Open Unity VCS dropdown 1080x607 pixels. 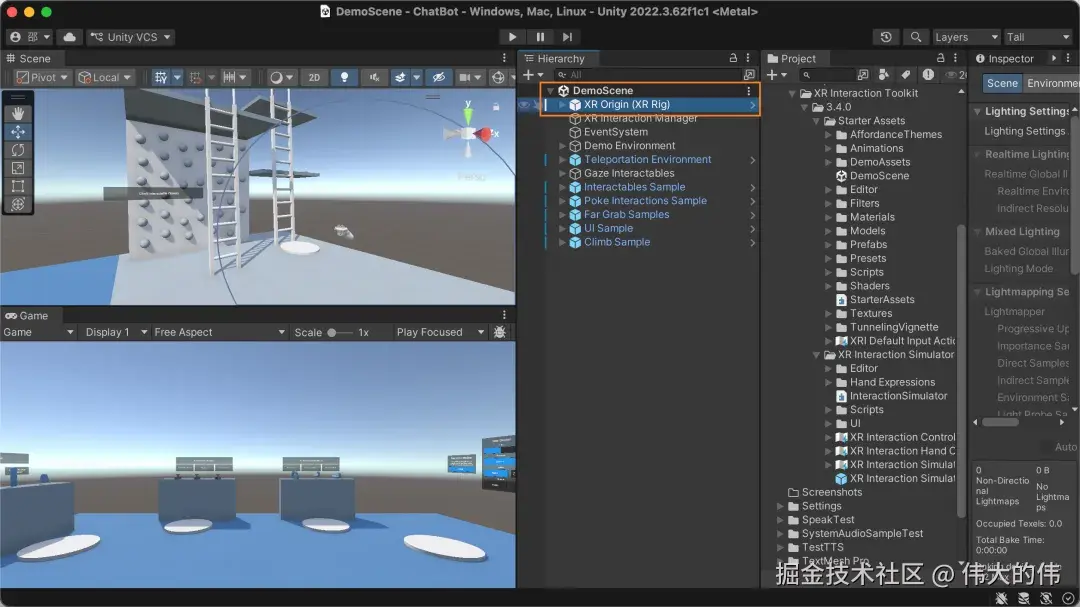[130, 37]
